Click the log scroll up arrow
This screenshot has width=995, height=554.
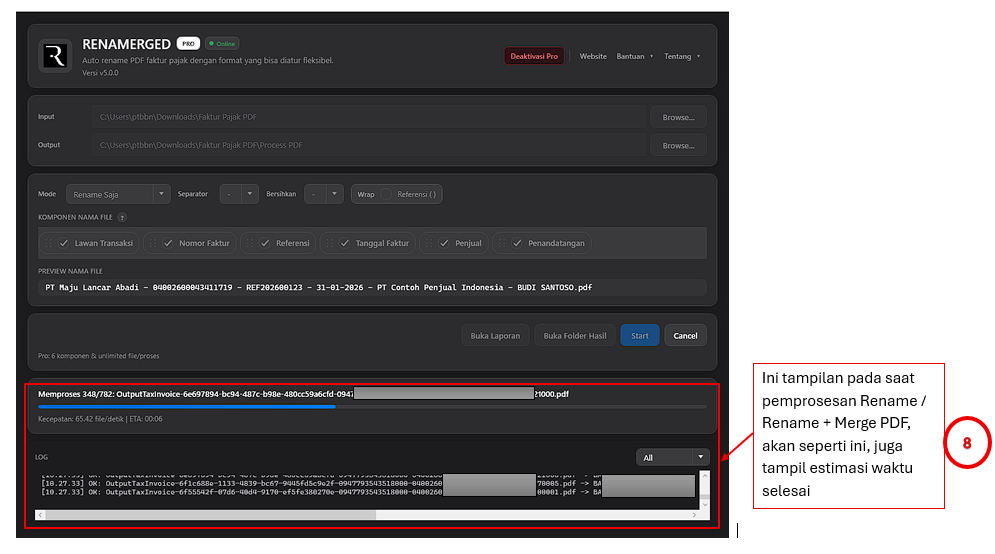[704, 475]
